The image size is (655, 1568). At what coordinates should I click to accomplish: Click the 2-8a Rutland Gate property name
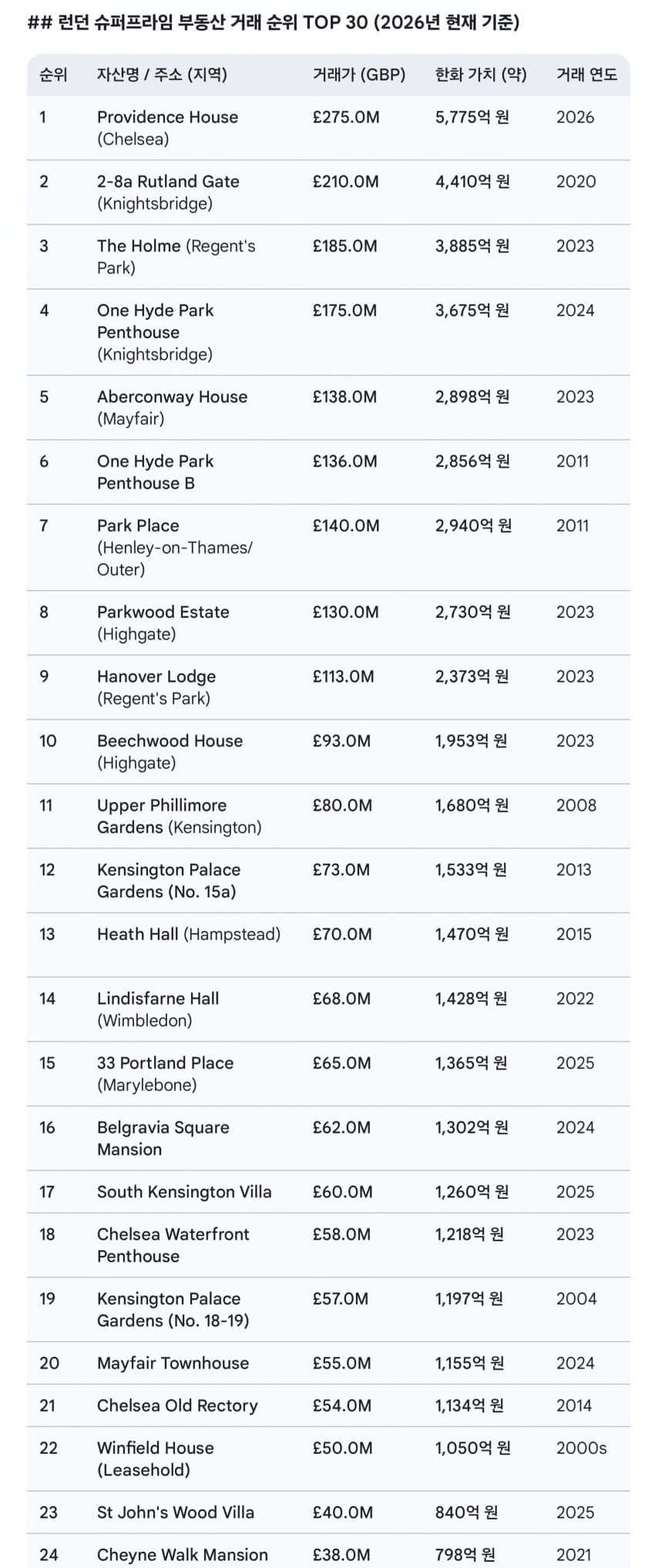[x=168, y=182]
